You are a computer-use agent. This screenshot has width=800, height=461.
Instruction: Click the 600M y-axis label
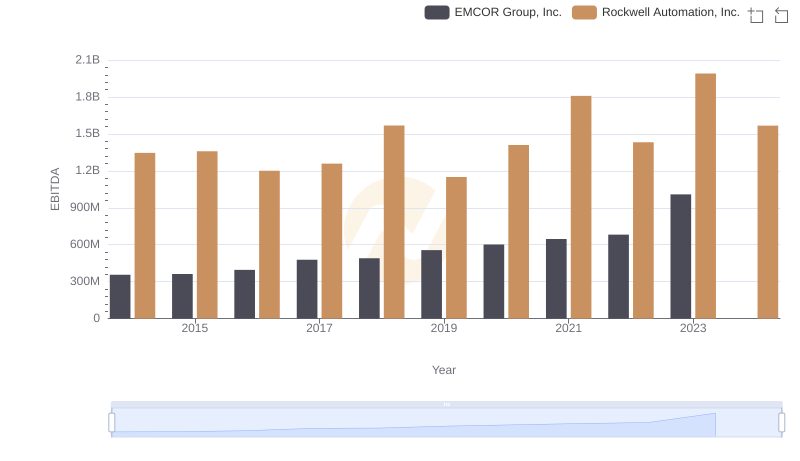85,244
